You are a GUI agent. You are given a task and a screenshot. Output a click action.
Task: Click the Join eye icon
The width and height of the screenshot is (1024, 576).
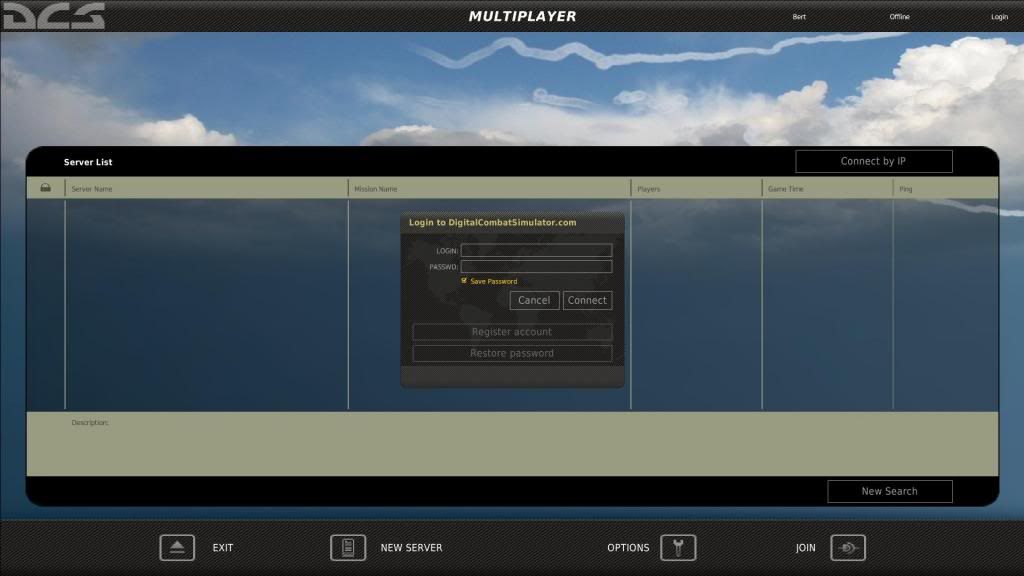click(x=848, y=548)
